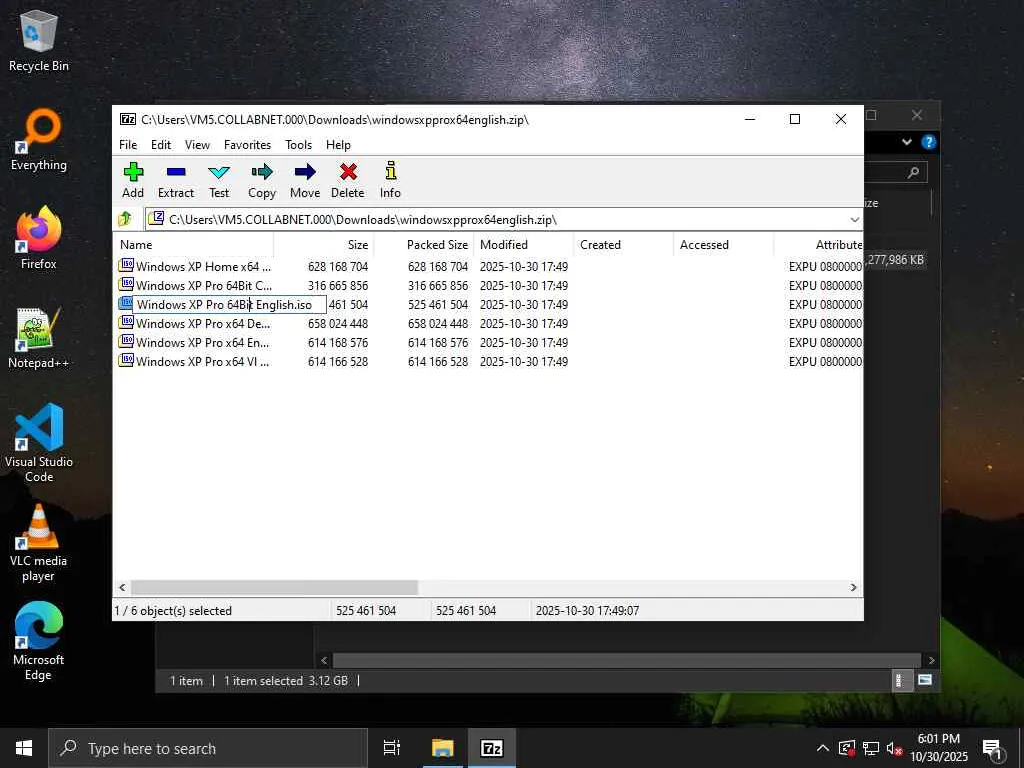Screen dimensions: 1024x768
Task: Sort by the Created column header
Action: 624,244
